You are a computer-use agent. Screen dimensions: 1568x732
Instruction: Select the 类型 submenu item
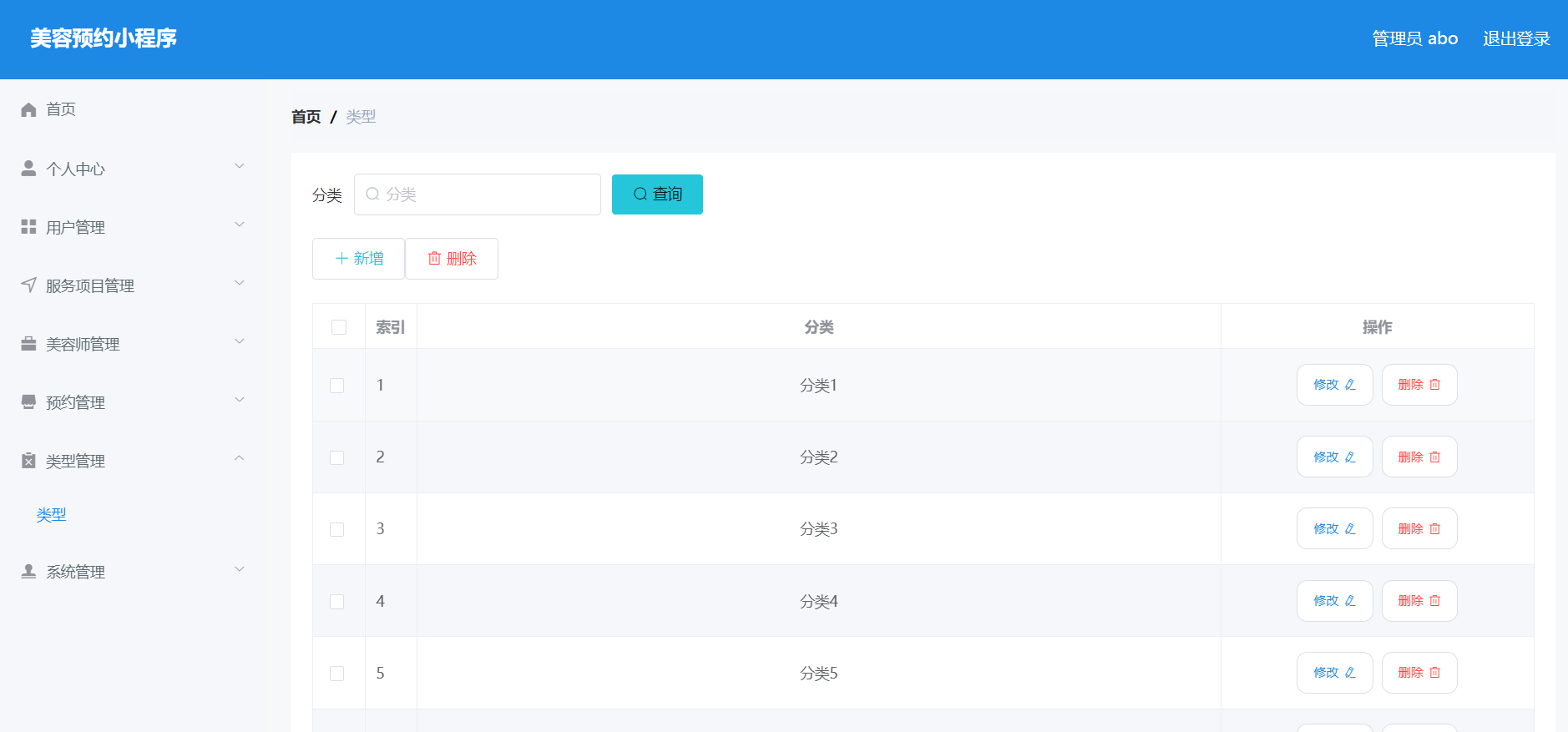(x=51, y=515)
